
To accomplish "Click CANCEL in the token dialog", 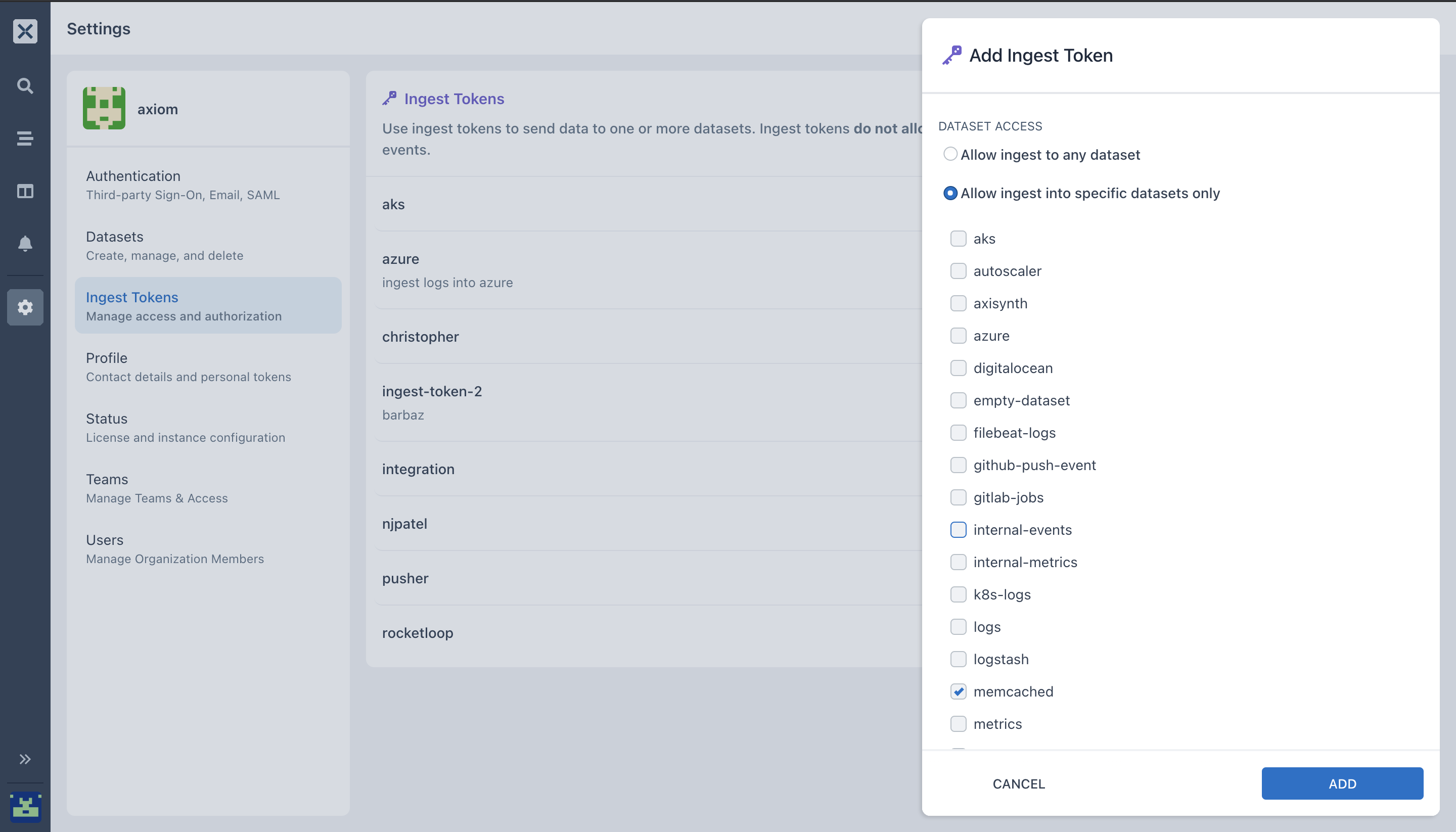I will [1019, 783].
